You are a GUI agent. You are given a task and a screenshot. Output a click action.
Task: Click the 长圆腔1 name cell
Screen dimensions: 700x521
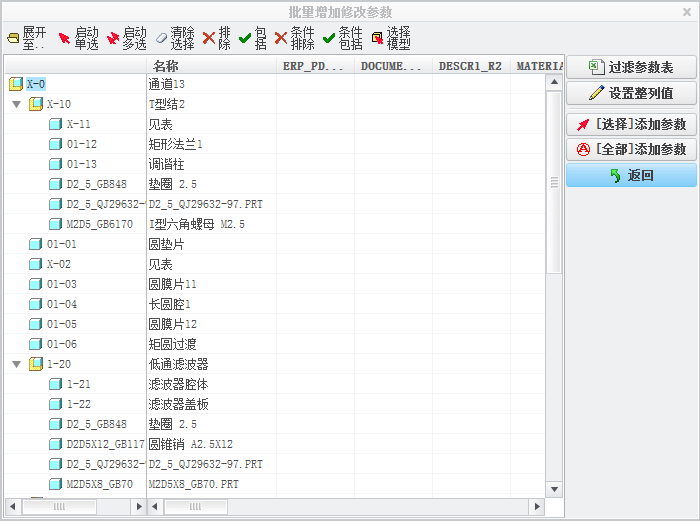coord(211,304)
